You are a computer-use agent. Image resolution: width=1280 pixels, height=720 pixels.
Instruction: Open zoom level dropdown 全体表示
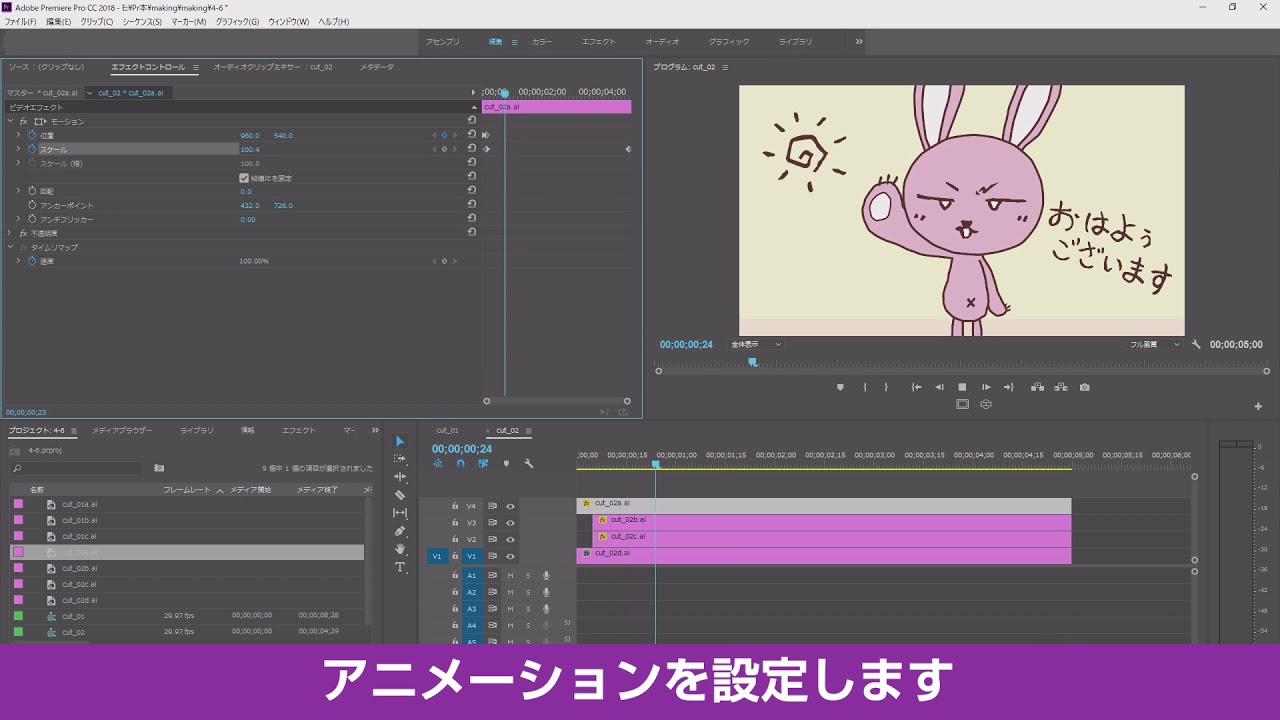click(x=756, y=344)
